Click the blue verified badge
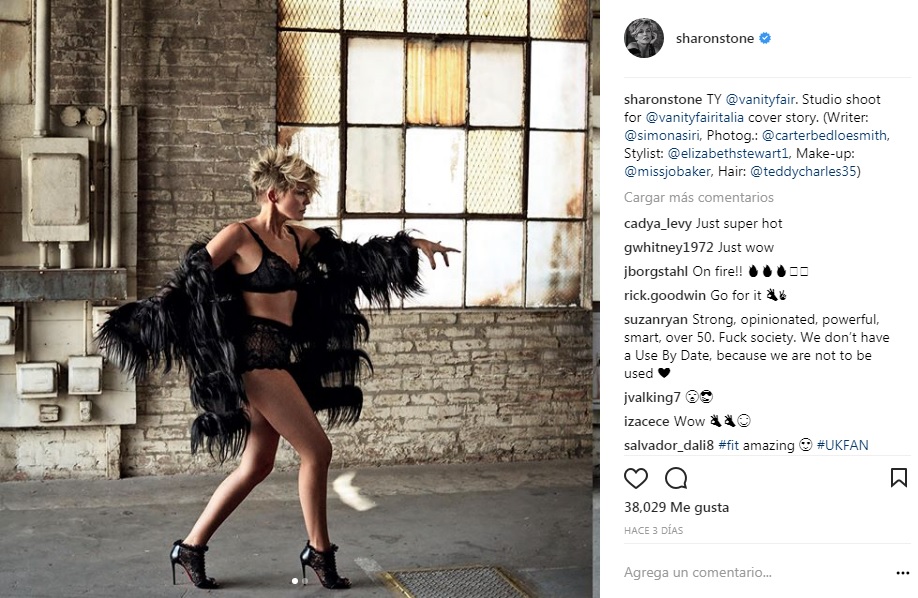 coord(765,39)
